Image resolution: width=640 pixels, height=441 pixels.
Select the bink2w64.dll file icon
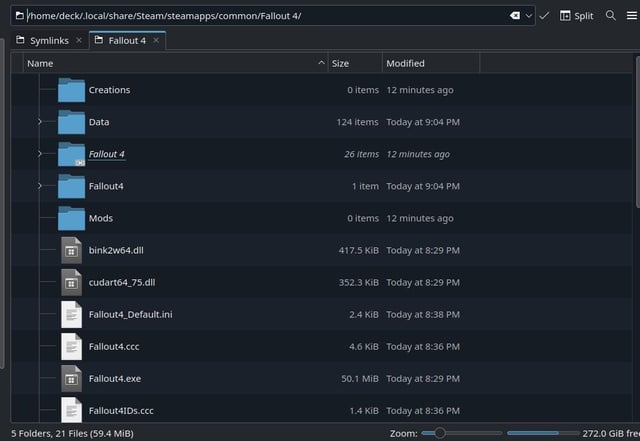[x=71, y=250]
